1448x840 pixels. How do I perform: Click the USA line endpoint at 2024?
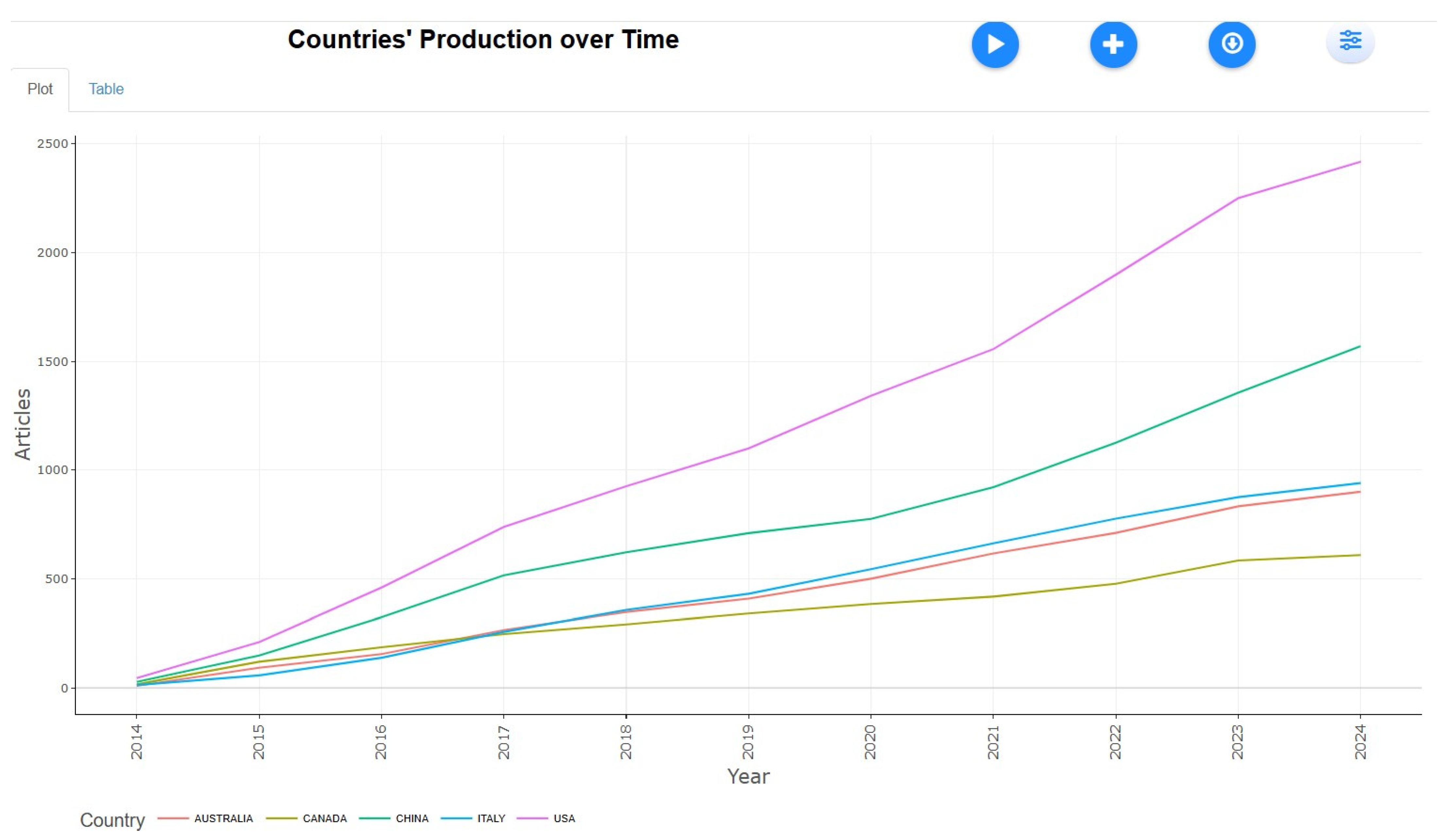pyautogui.click(x=1359, y=162)
